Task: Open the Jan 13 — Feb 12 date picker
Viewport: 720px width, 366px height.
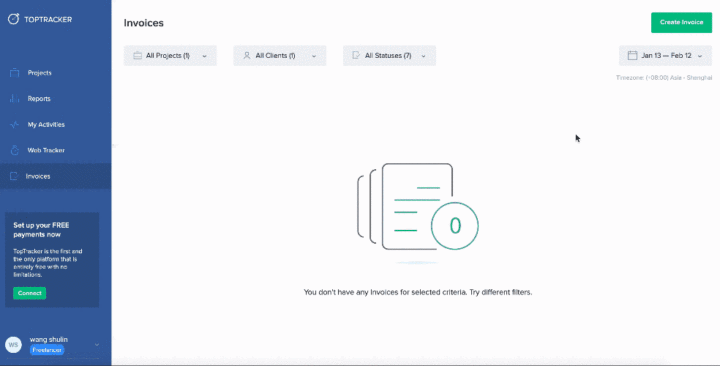Action: coord(665,56)
